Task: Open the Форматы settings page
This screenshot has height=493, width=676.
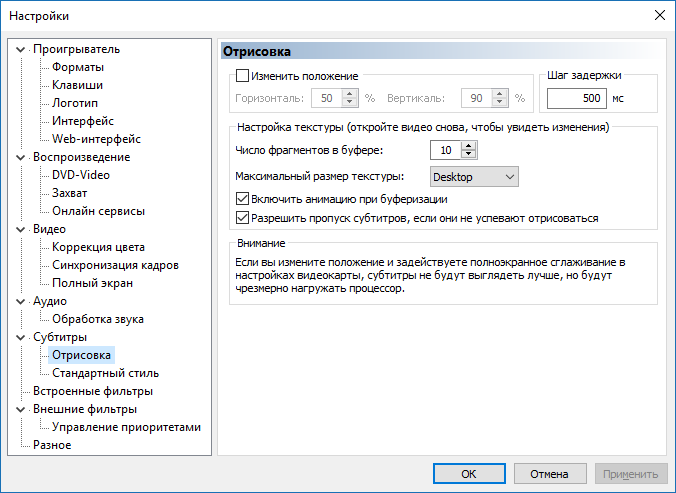Action: click(78, 67)
